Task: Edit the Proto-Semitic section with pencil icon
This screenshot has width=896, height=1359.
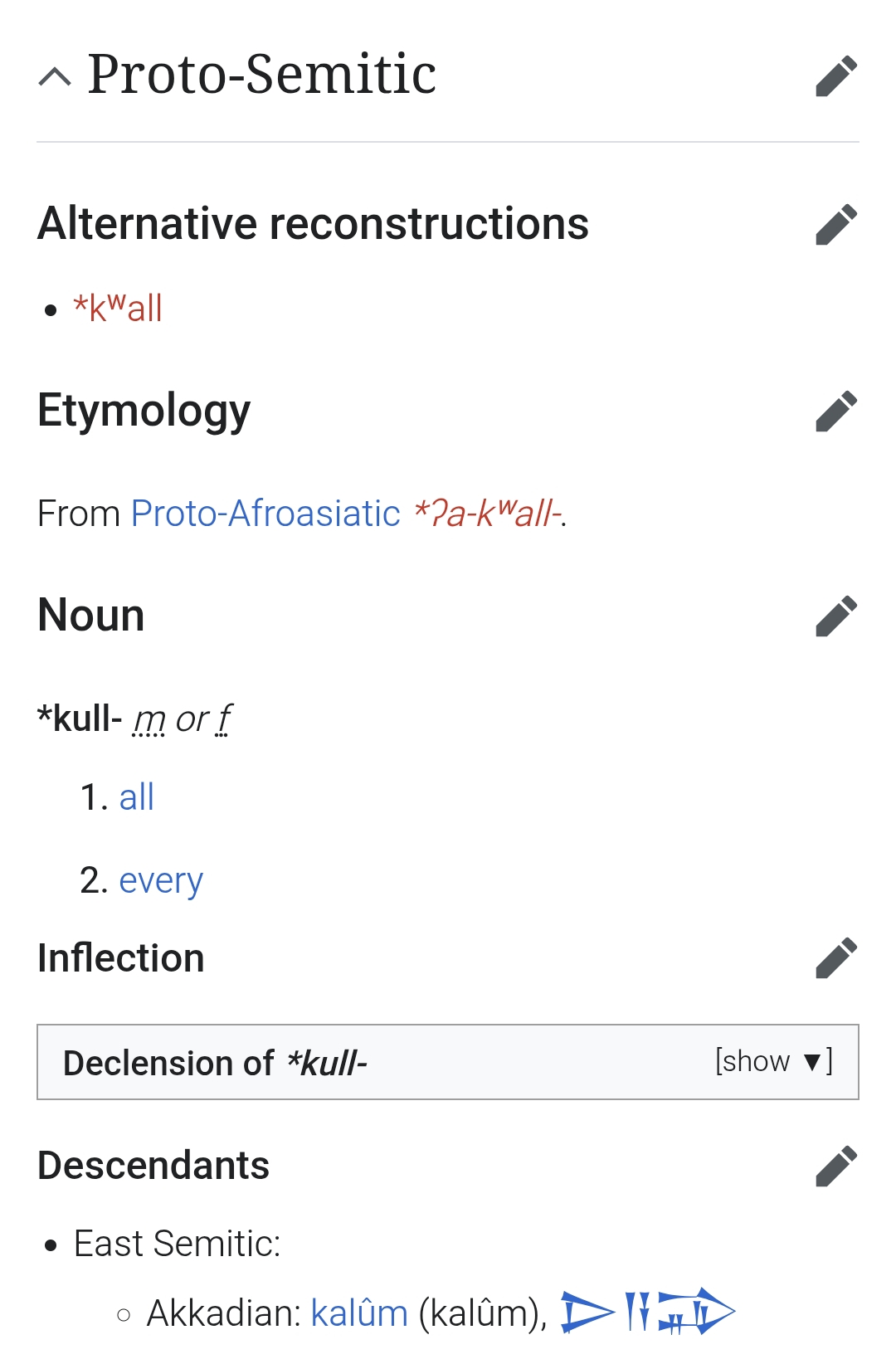Action: [835, 76]
